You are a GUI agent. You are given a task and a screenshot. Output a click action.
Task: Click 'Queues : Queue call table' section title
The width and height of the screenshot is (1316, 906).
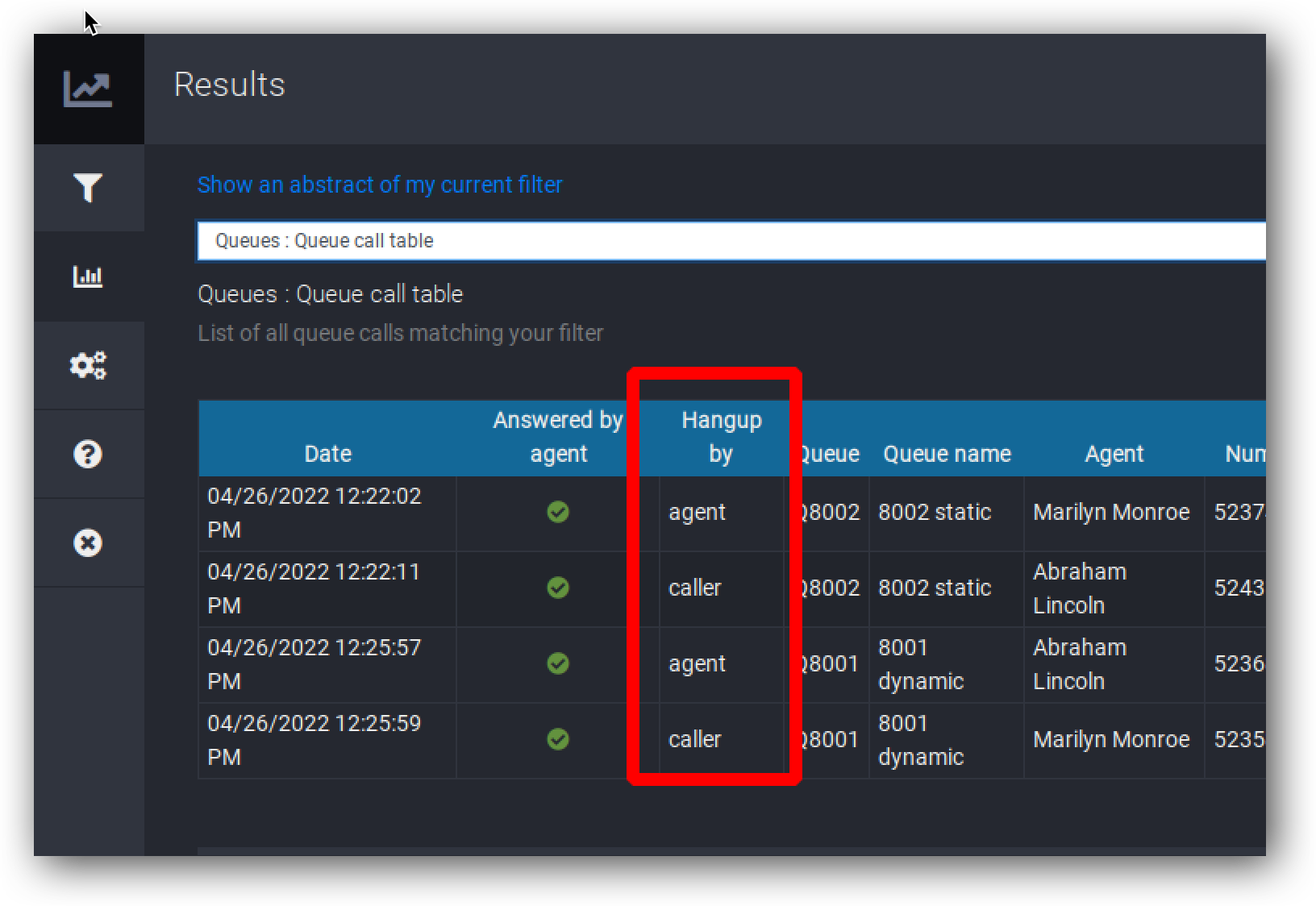click(331, 294)
